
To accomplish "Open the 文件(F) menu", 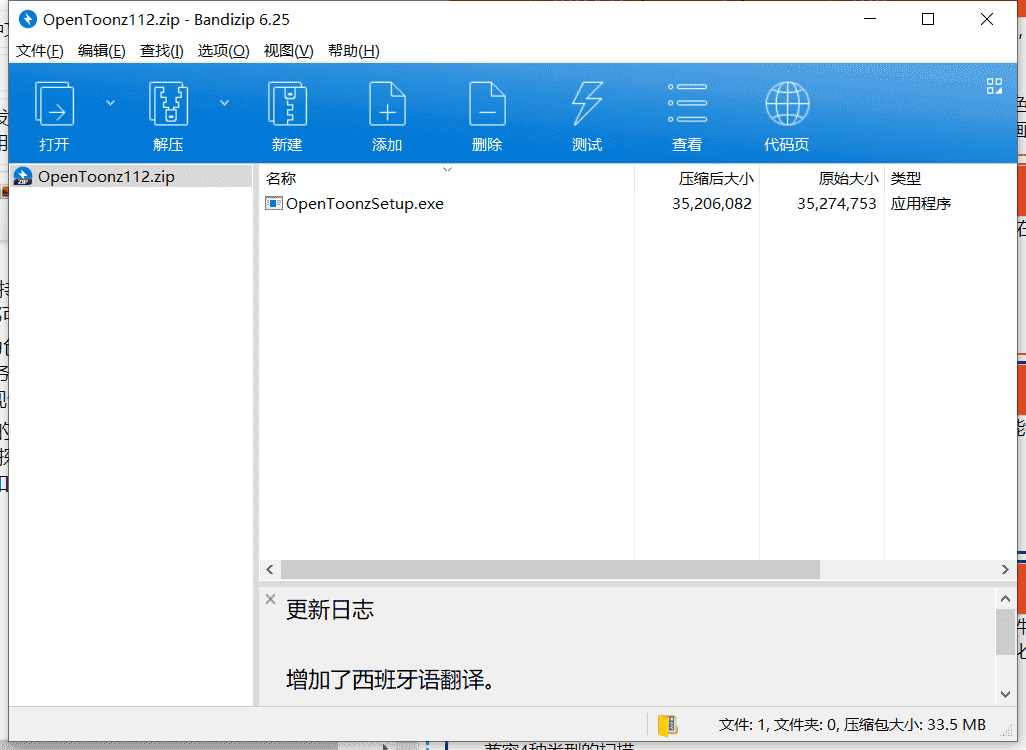I will [x=40, y=50].
